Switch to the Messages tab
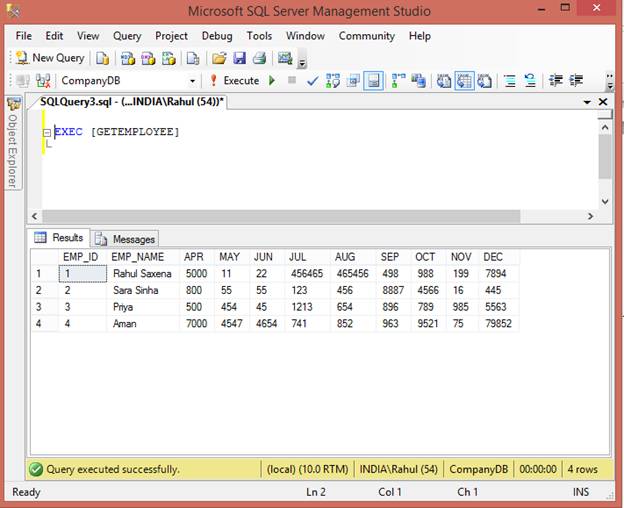Viewport: 624px width, 508px height. pyautogui.click(x=125, y=239)
